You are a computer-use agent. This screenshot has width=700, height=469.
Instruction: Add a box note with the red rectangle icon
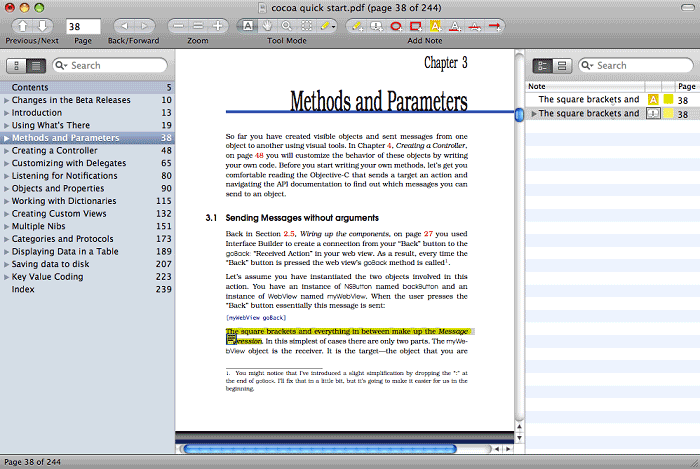pyautogui.click(x=416, y=26)
